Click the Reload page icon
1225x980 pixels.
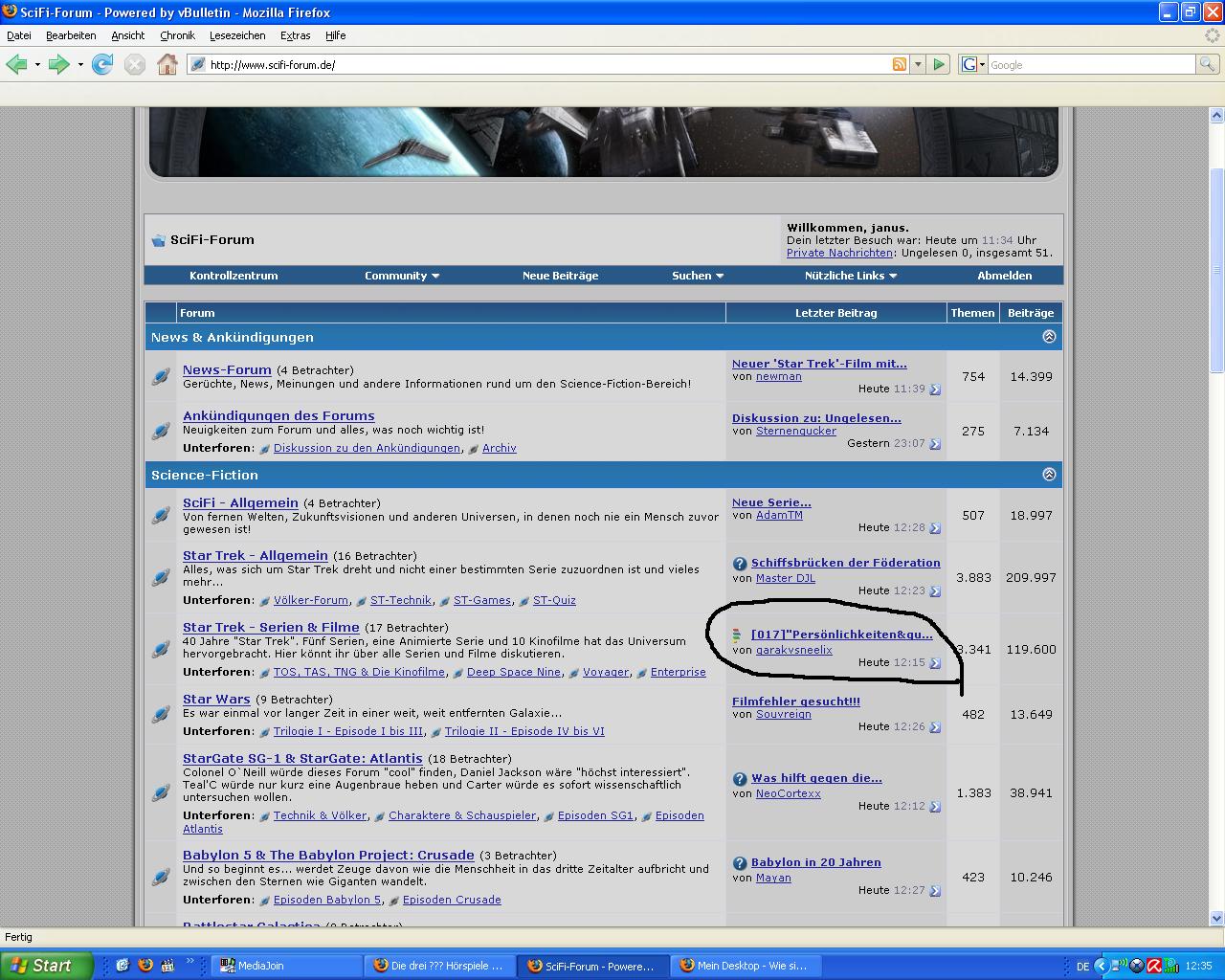pyautogui.click(x=102, y=64)
